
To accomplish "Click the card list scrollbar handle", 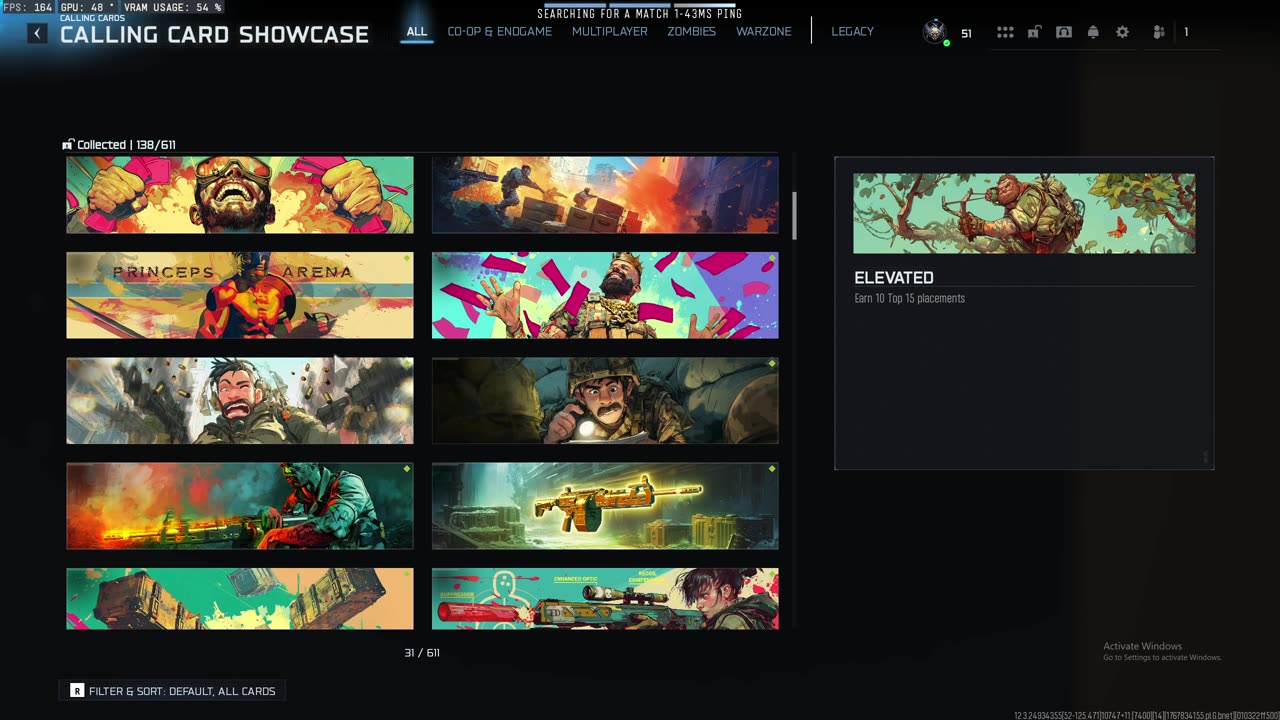I will [x=795, y=216].
